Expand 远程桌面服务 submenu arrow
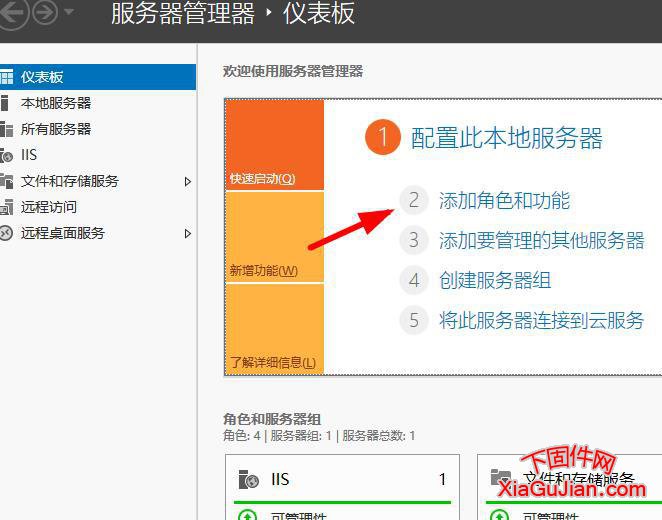This screenshot has width=662, height=520. pos(188,233)
